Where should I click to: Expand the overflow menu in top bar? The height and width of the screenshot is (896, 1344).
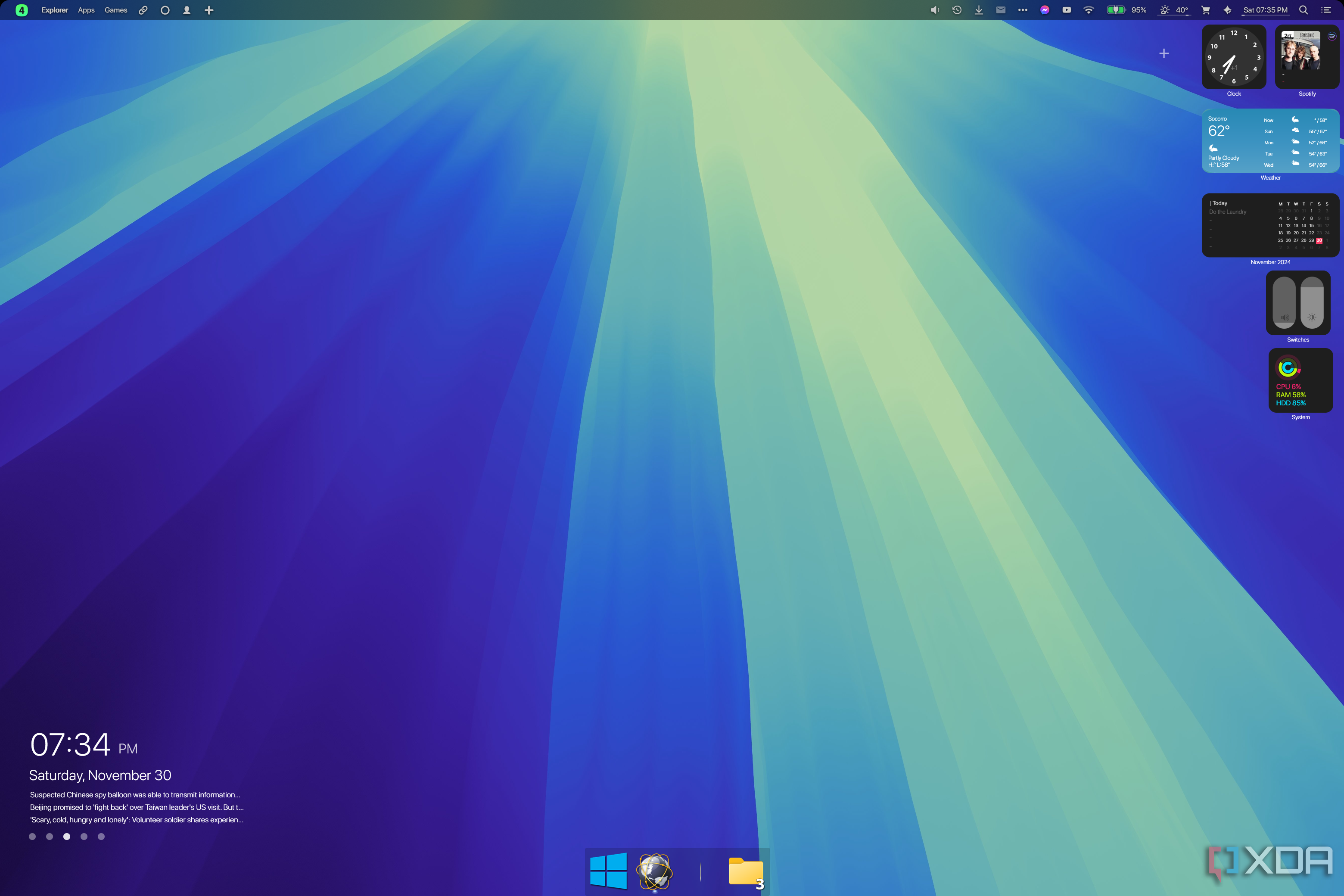point(1021,10)
